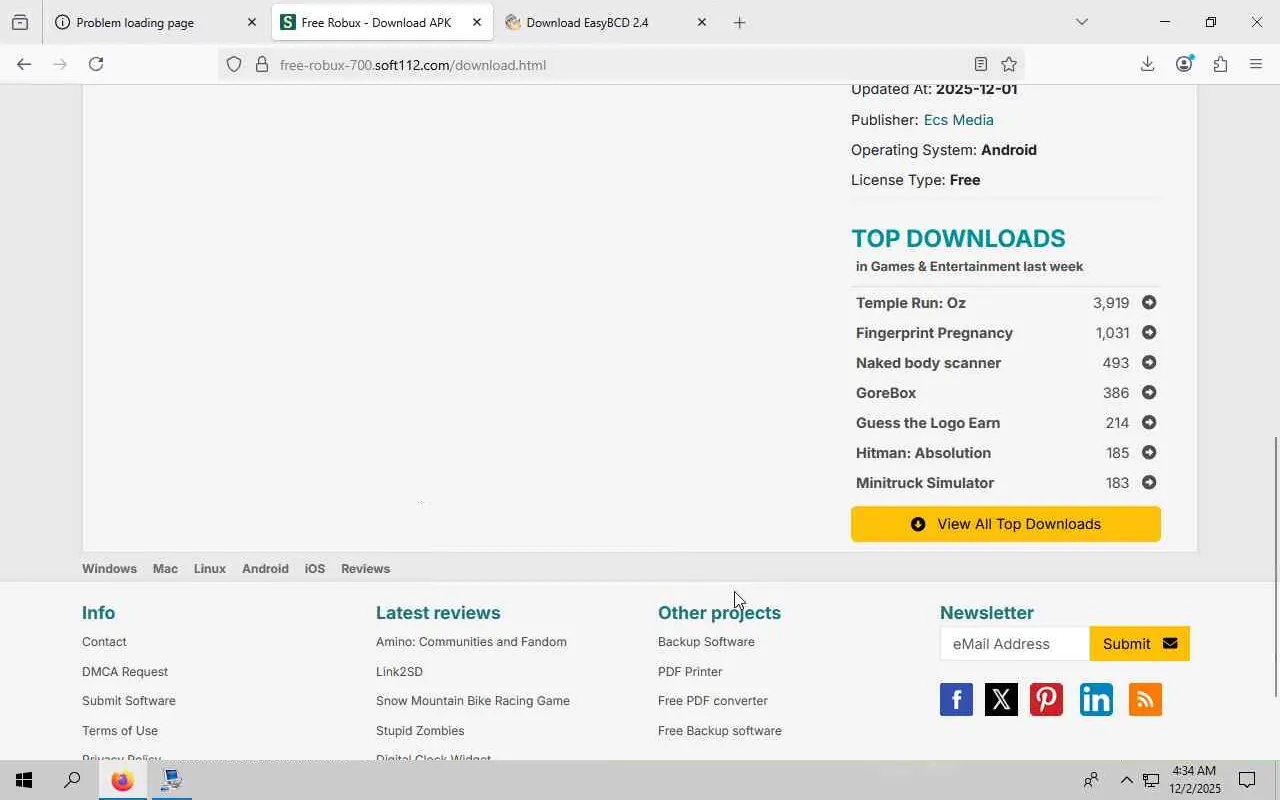Click the page vertical scrollbar thumb
This screenshot has width=1280, height=800.
[x=1275, y=568]
